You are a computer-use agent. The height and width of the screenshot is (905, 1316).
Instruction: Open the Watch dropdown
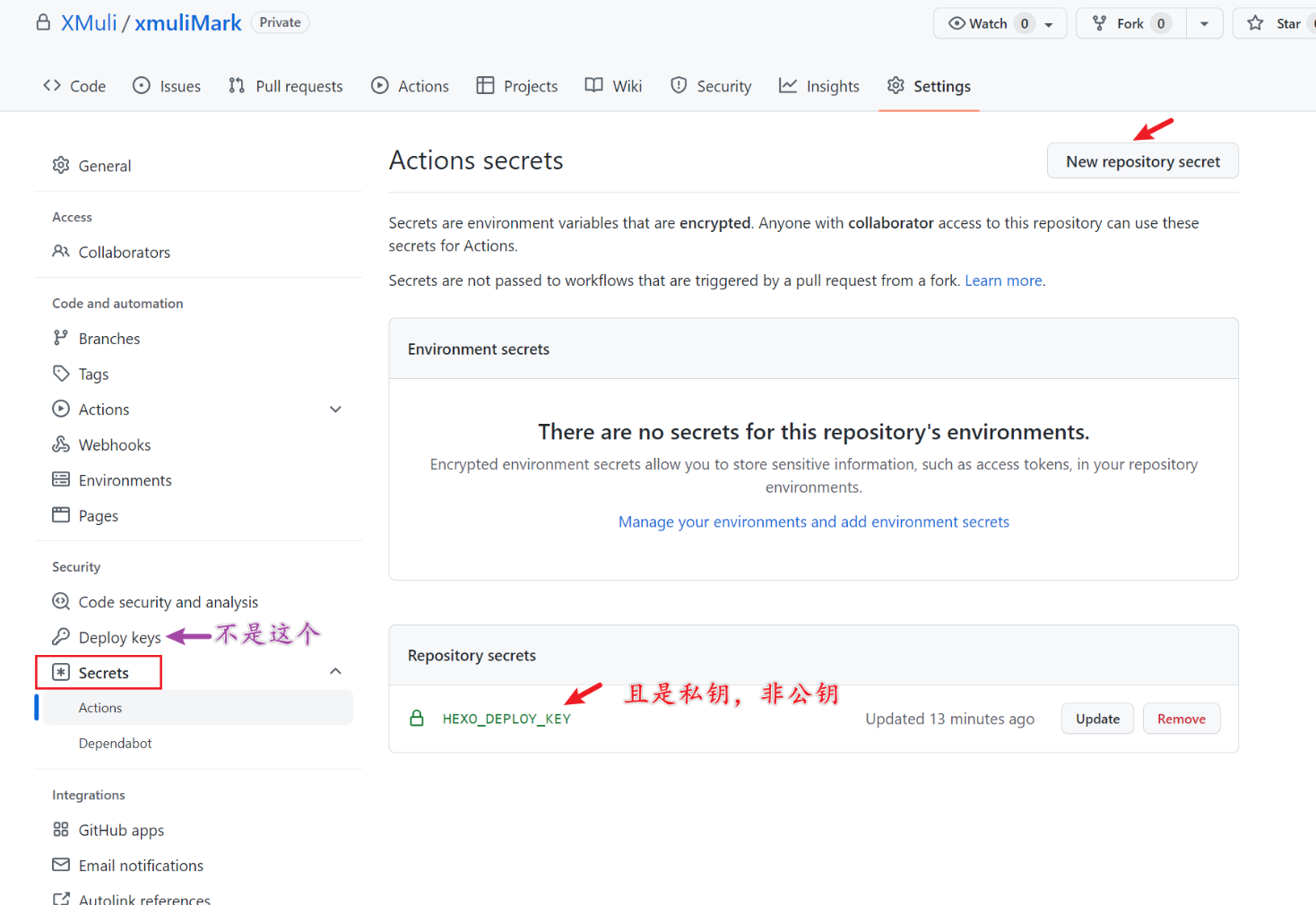point(1000,23)
